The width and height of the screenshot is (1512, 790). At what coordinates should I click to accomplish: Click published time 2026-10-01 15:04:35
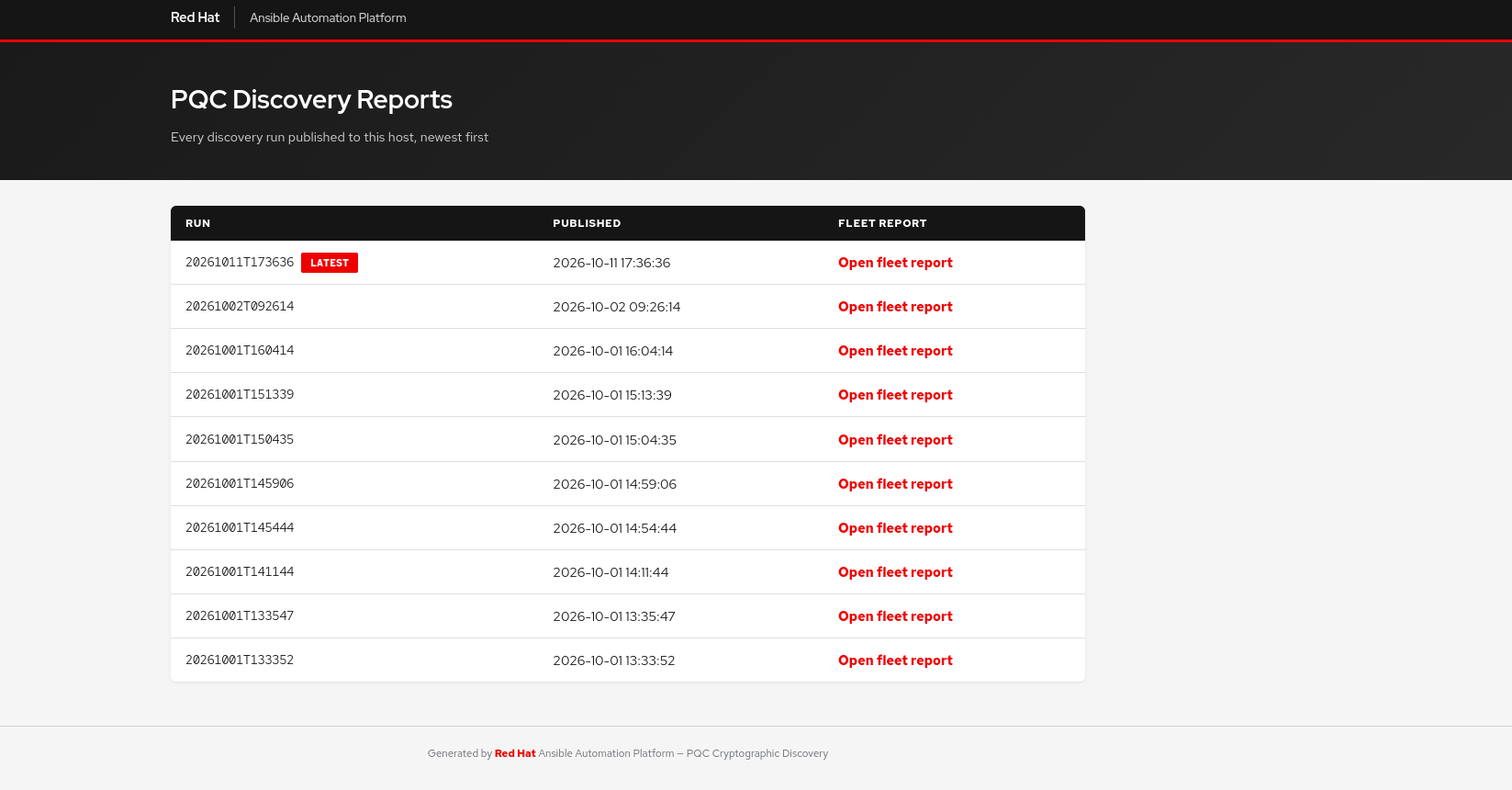pos(614,440)
